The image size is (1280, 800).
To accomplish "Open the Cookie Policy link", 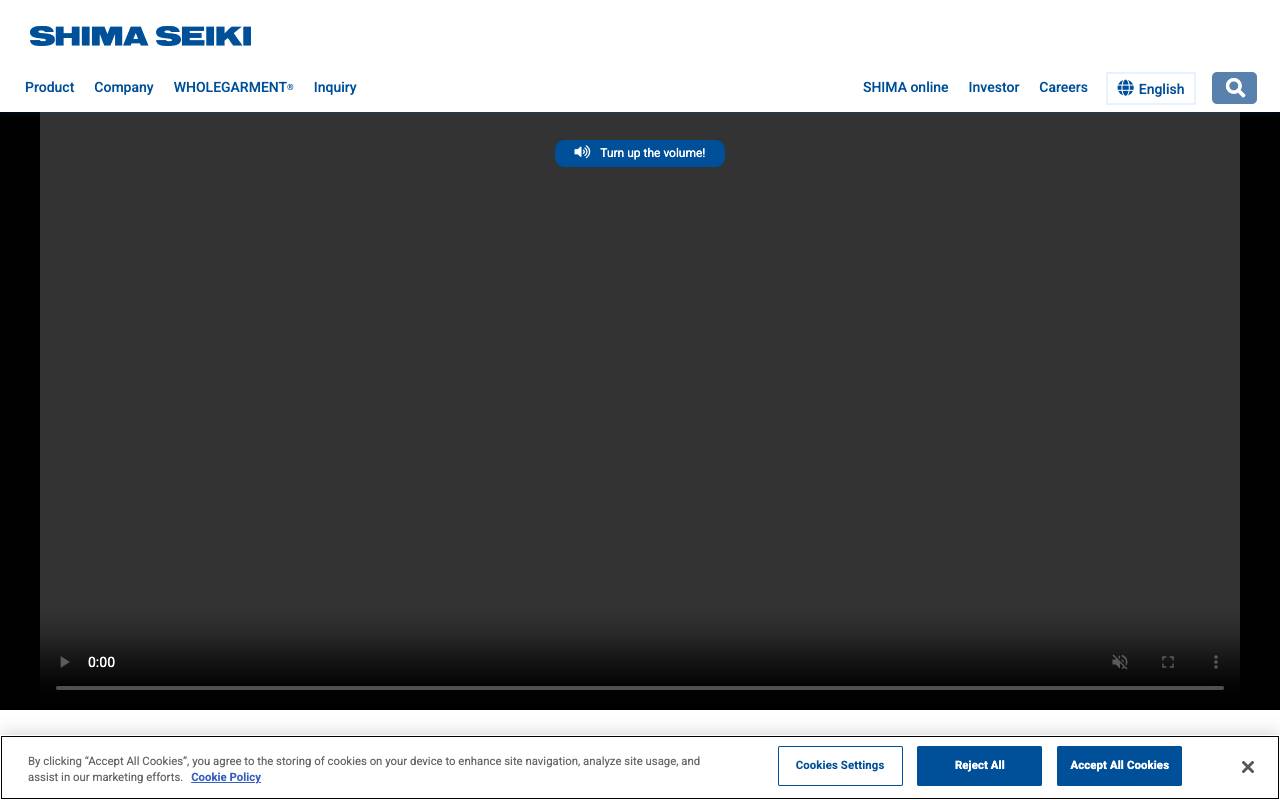I will pos(226,777).
